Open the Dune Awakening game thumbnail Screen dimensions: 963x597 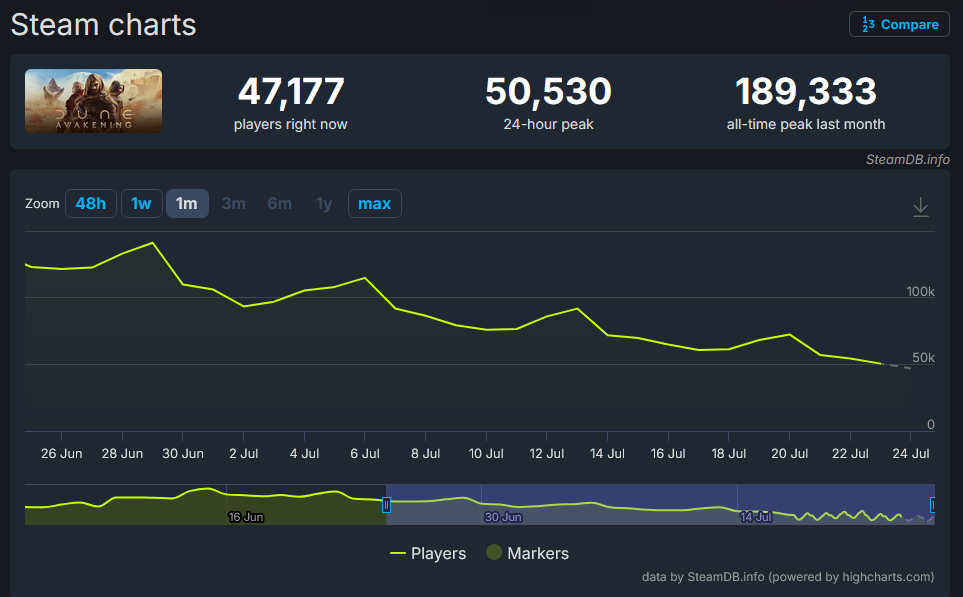tap(93, 101)
